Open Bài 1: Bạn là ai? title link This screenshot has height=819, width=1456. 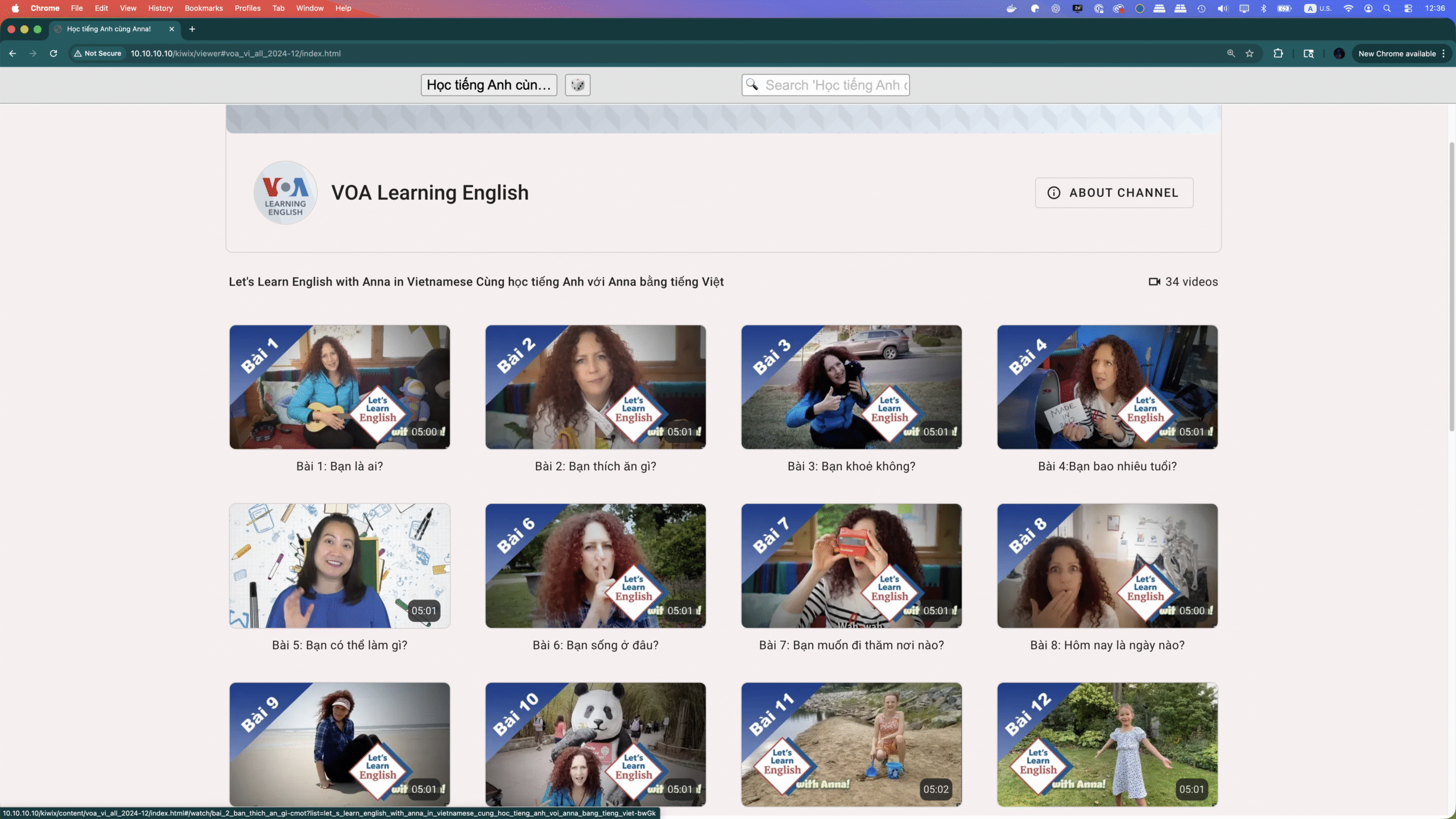(x=340, y=466)
